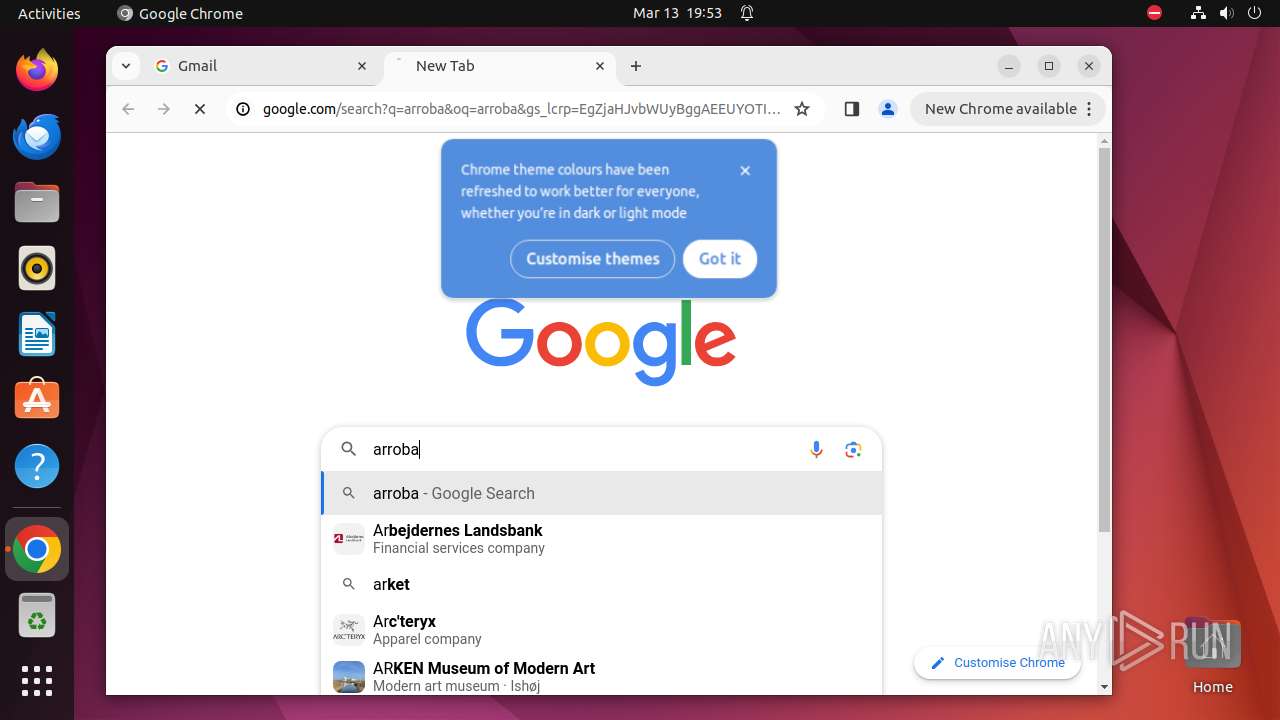Open the Google Chrome app menu in the top bar
This screenshot has width=1280, height=720.
coord(180,13)
